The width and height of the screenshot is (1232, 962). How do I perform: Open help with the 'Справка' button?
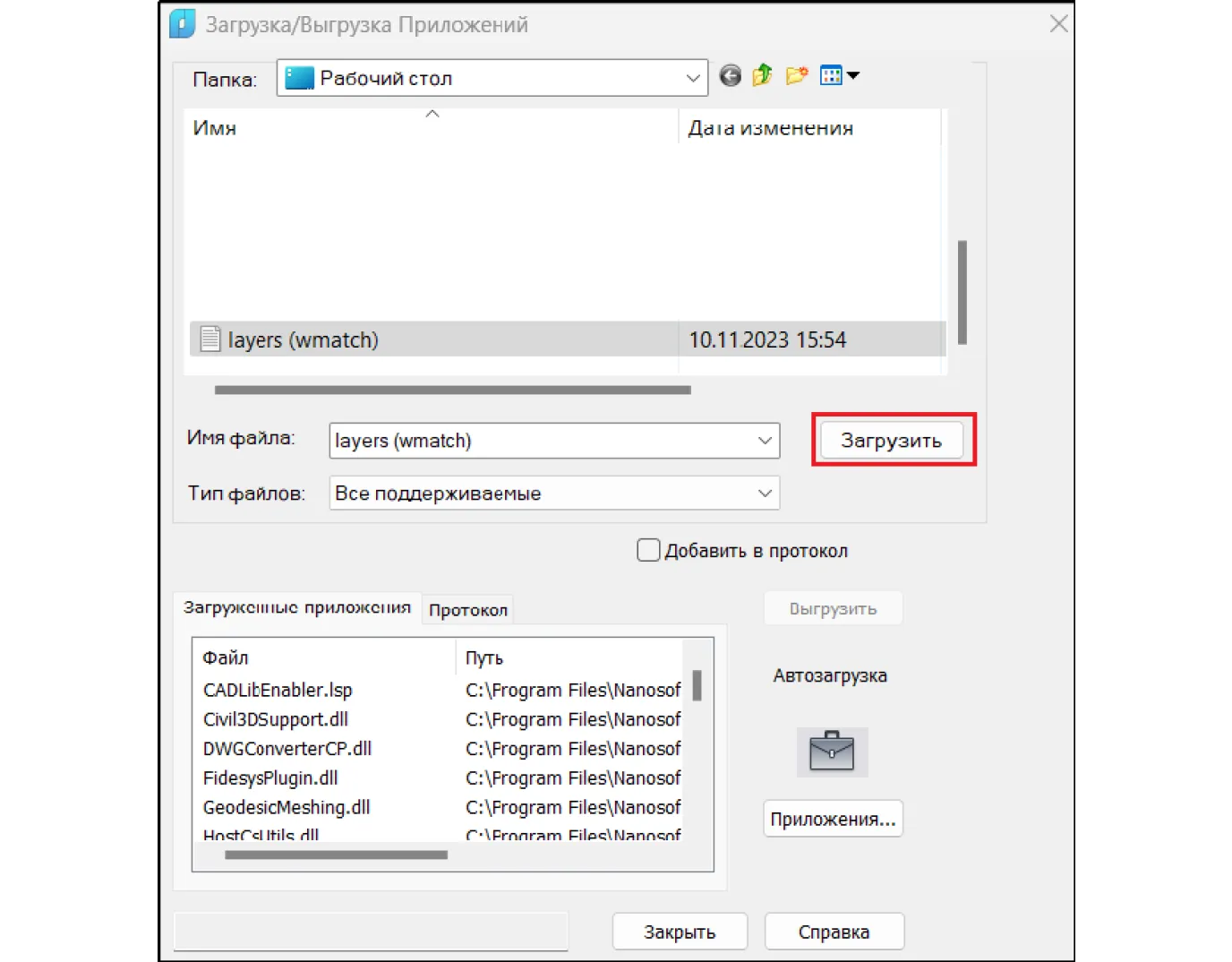click(x=834, y=932)
